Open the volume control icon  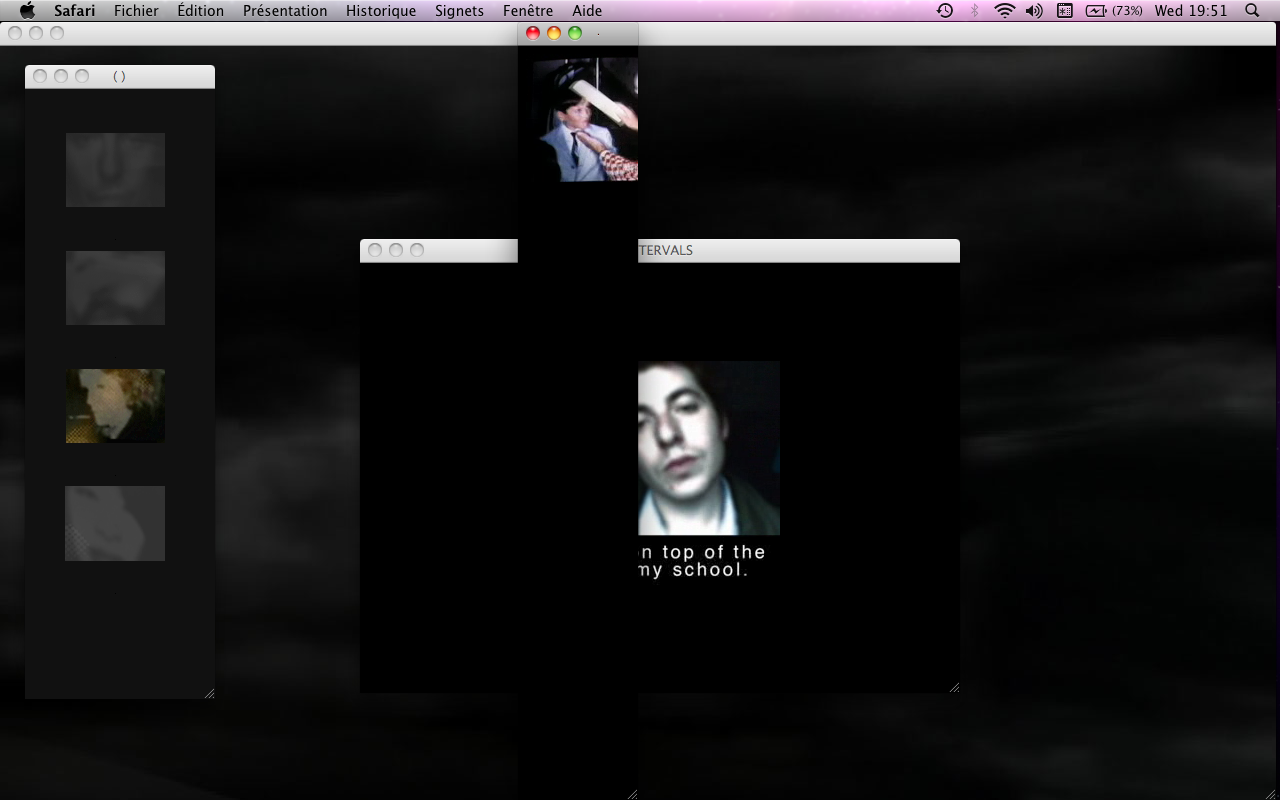tap(1034, 11)
